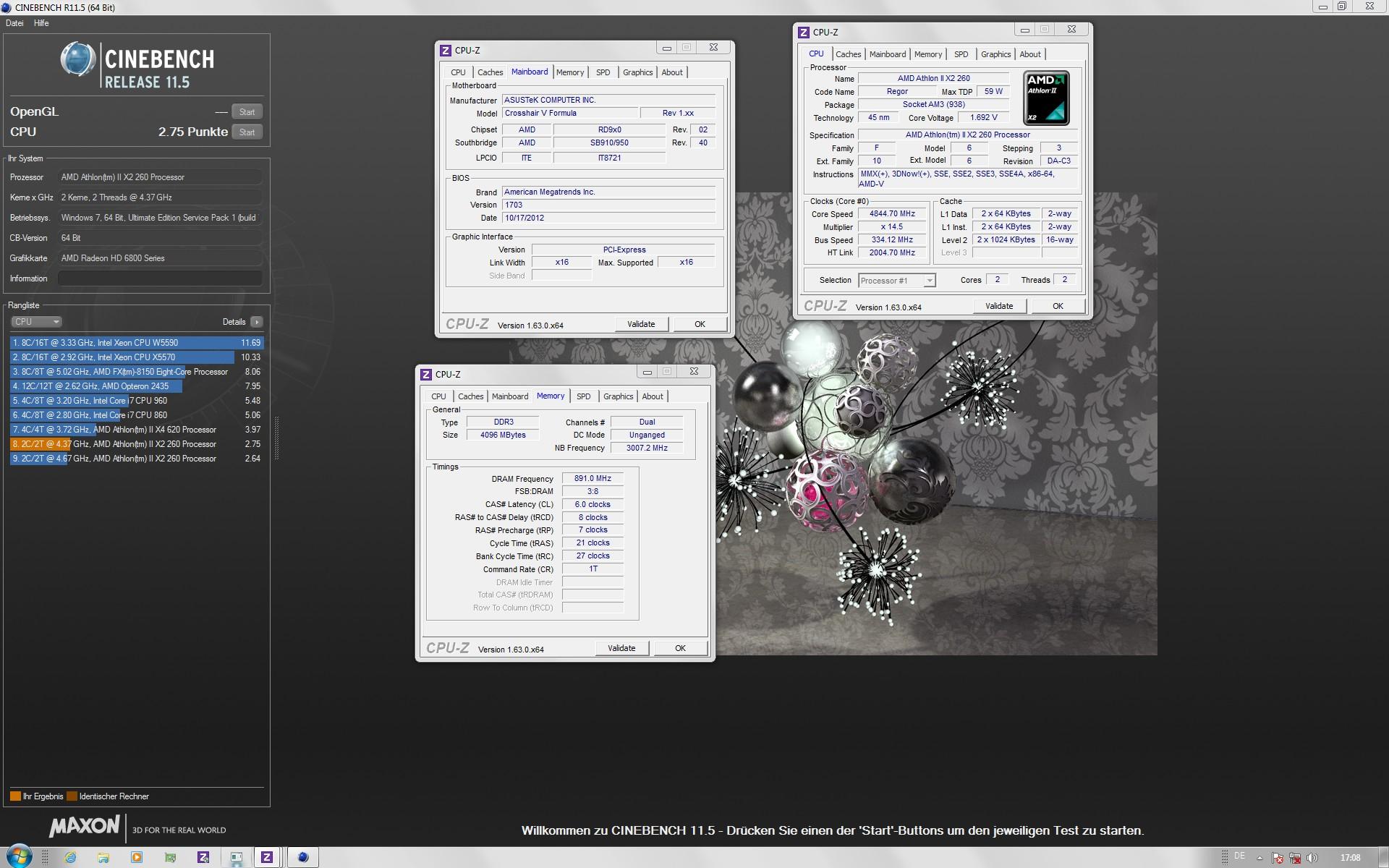Viewport: 1389px width, 868px height.
Task: Click Validate in Mainboard CPU-Z window
Action: (x=641, y=324)
